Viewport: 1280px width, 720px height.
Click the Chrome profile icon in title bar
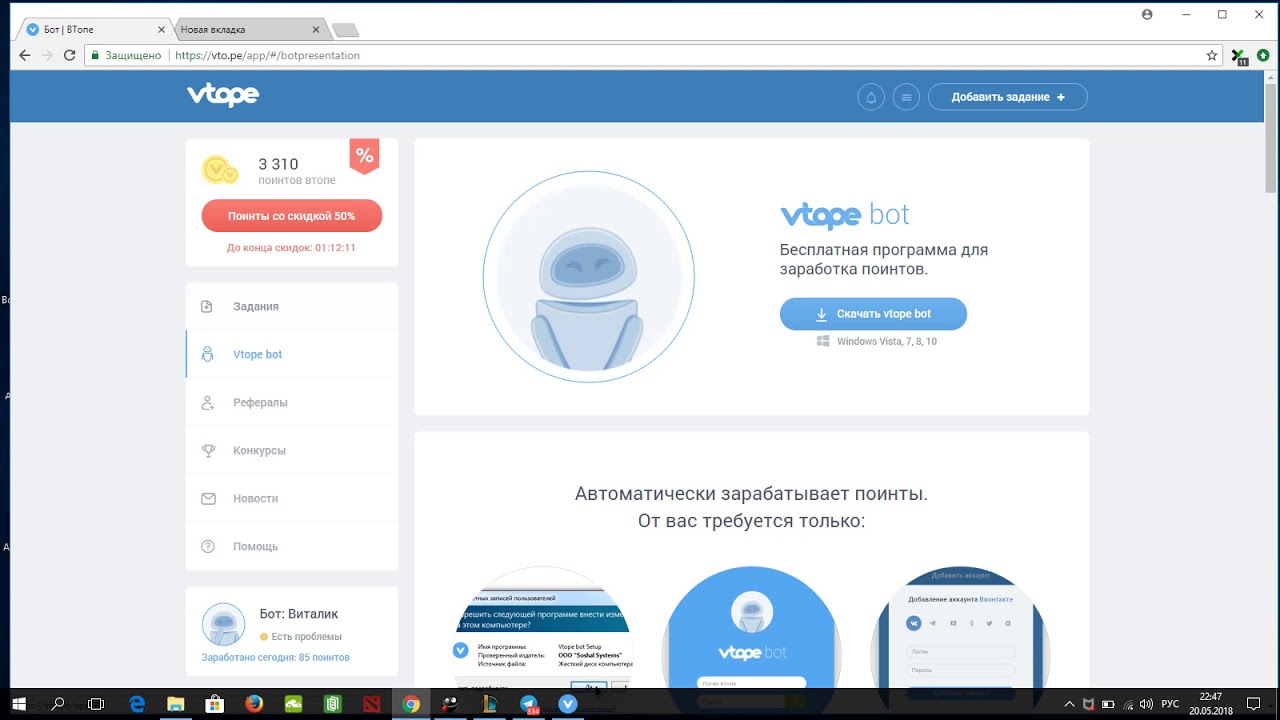click(1147, 15)
